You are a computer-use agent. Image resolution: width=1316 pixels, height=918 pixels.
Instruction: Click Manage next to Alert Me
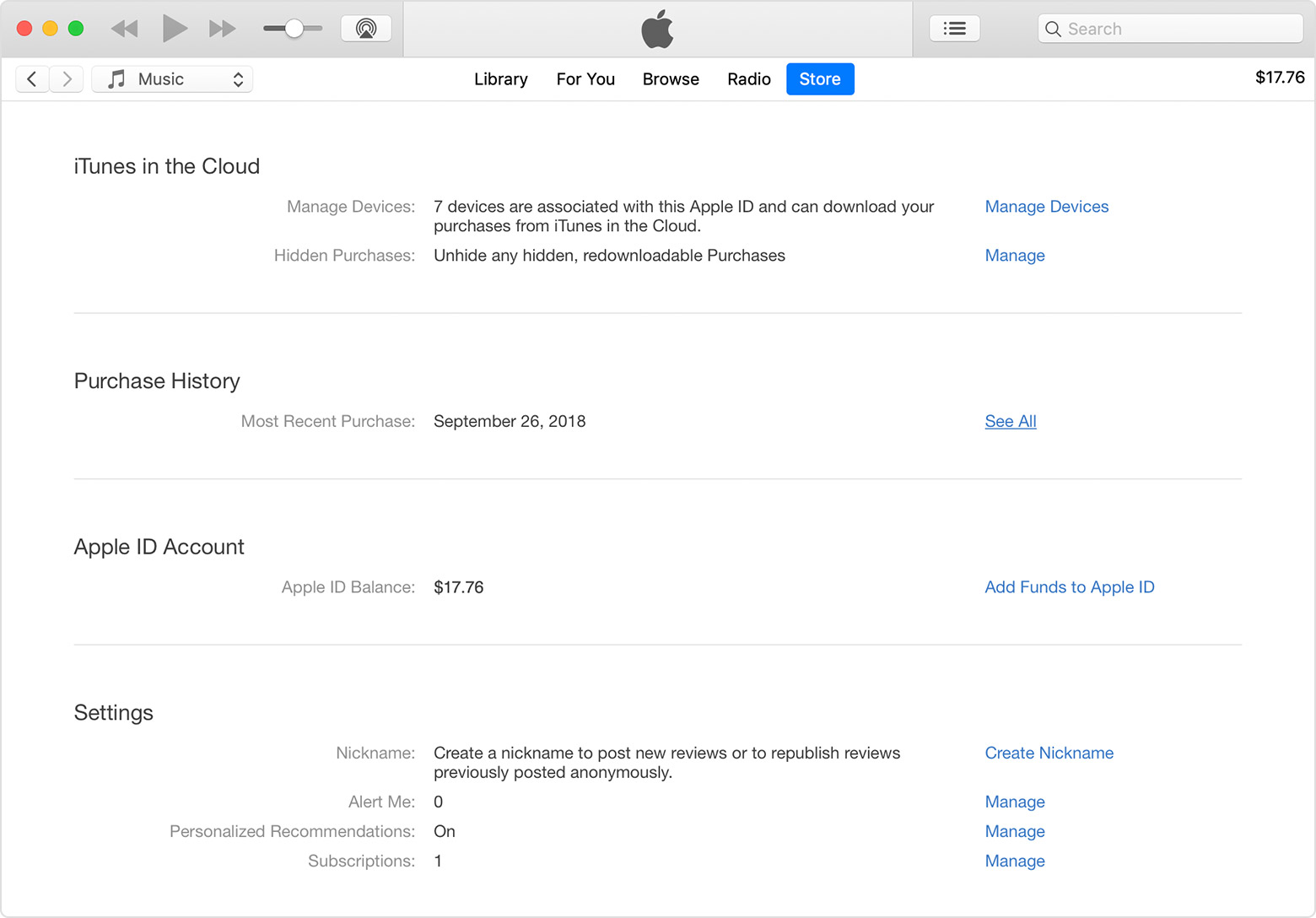click(x=1015, y=802)
